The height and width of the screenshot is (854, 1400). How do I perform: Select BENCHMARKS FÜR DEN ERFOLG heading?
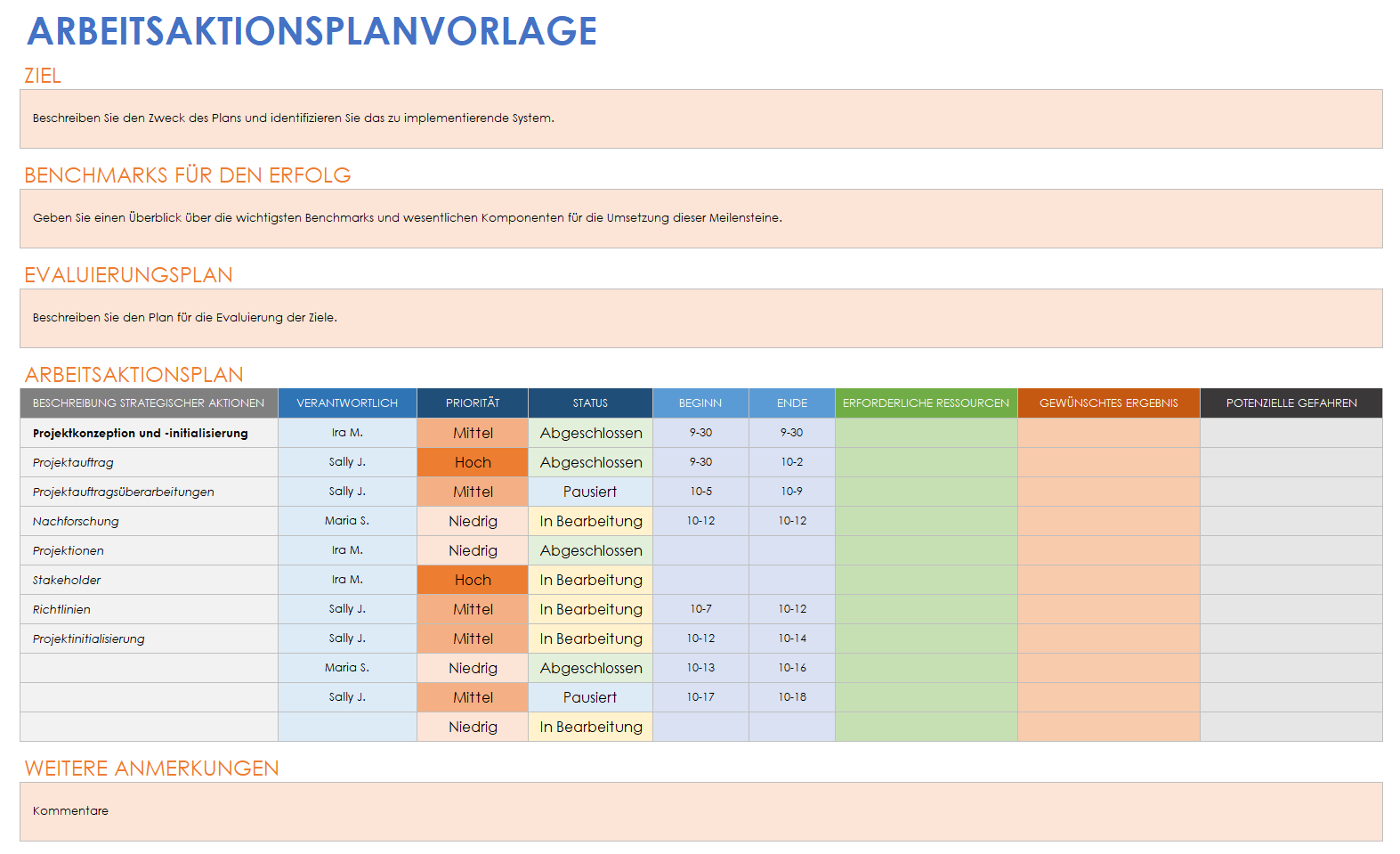point(188,175)
